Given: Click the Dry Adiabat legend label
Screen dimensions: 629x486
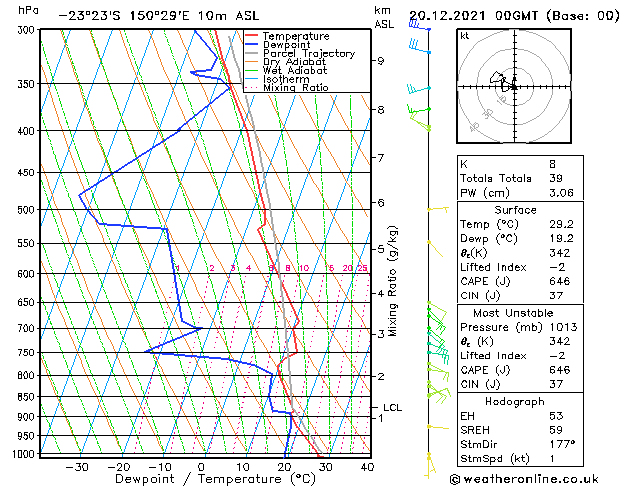Looking at the screenshot, I should coord(294,62).
